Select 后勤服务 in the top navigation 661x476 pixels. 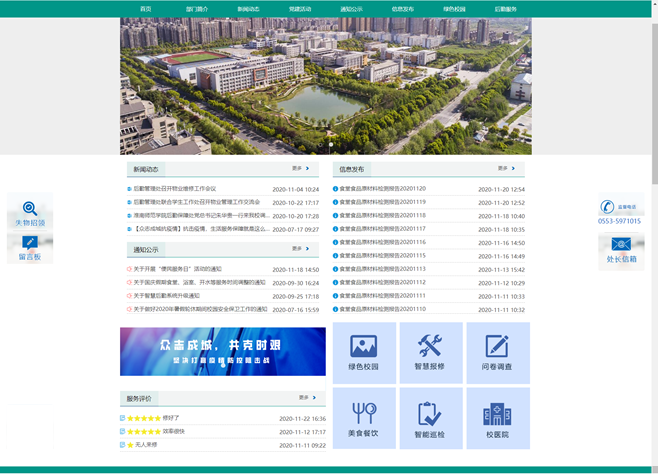(506, 9)
